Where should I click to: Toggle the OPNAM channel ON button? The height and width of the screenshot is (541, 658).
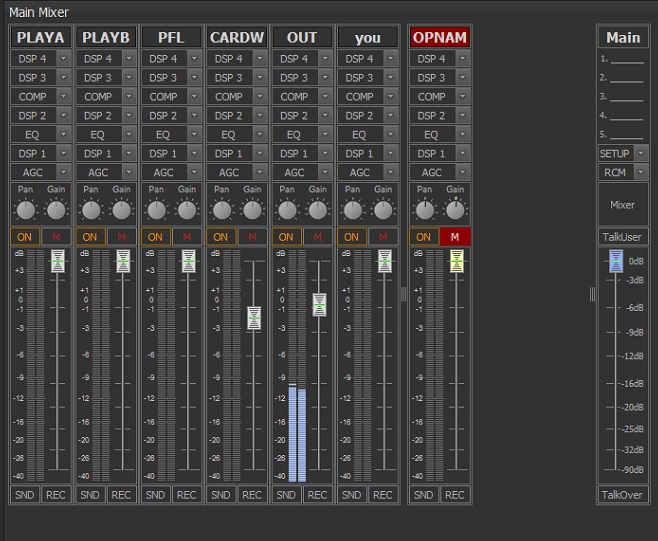point(424,237)
